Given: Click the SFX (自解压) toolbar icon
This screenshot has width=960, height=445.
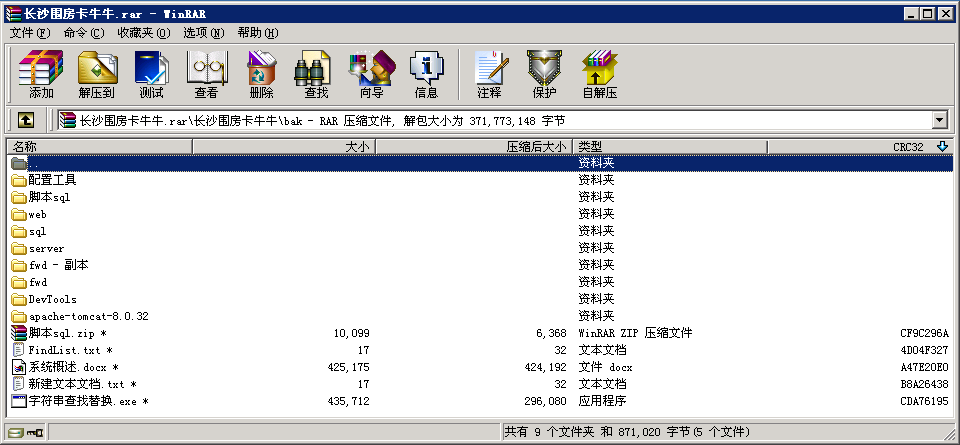Looking at the screenshot, I should [599, 74].
